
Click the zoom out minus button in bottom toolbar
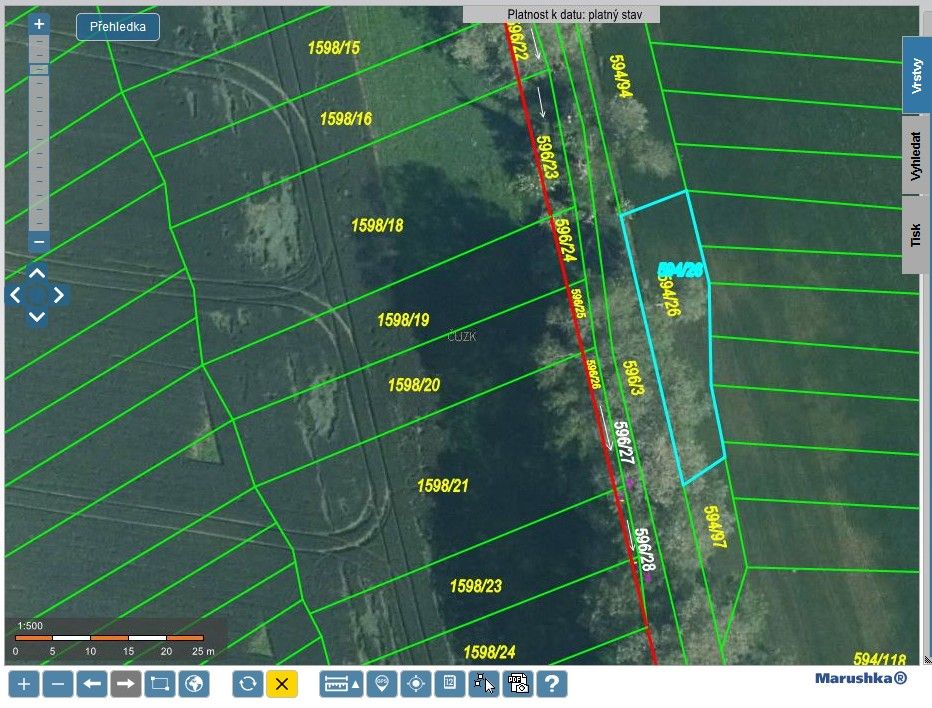click(x=59, y=684)
